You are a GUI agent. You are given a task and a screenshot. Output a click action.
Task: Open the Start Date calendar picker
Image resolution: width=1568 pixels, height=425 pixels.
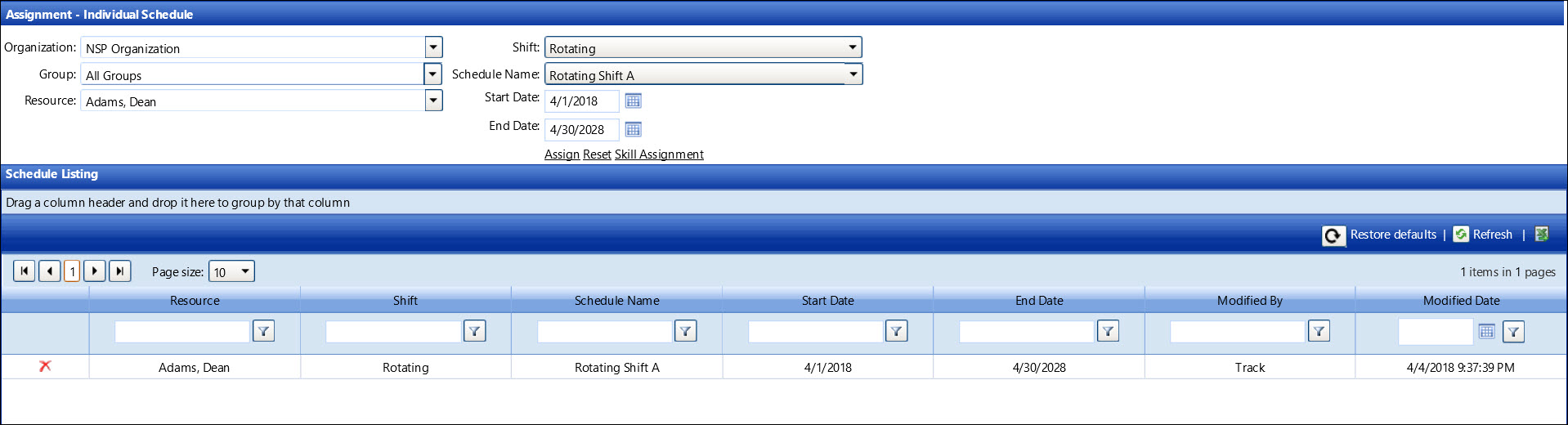click(x=633, y=101)
